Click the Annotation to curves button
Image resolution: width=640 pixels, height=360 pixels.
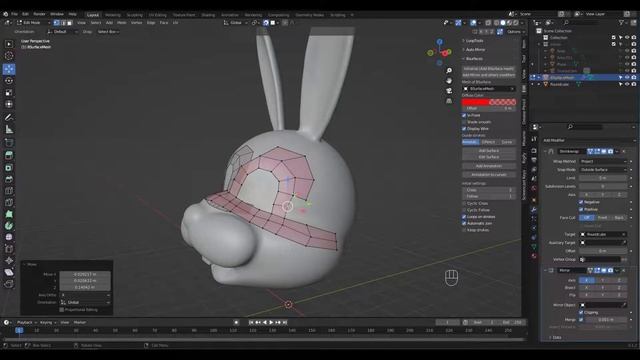pos(489,175)
